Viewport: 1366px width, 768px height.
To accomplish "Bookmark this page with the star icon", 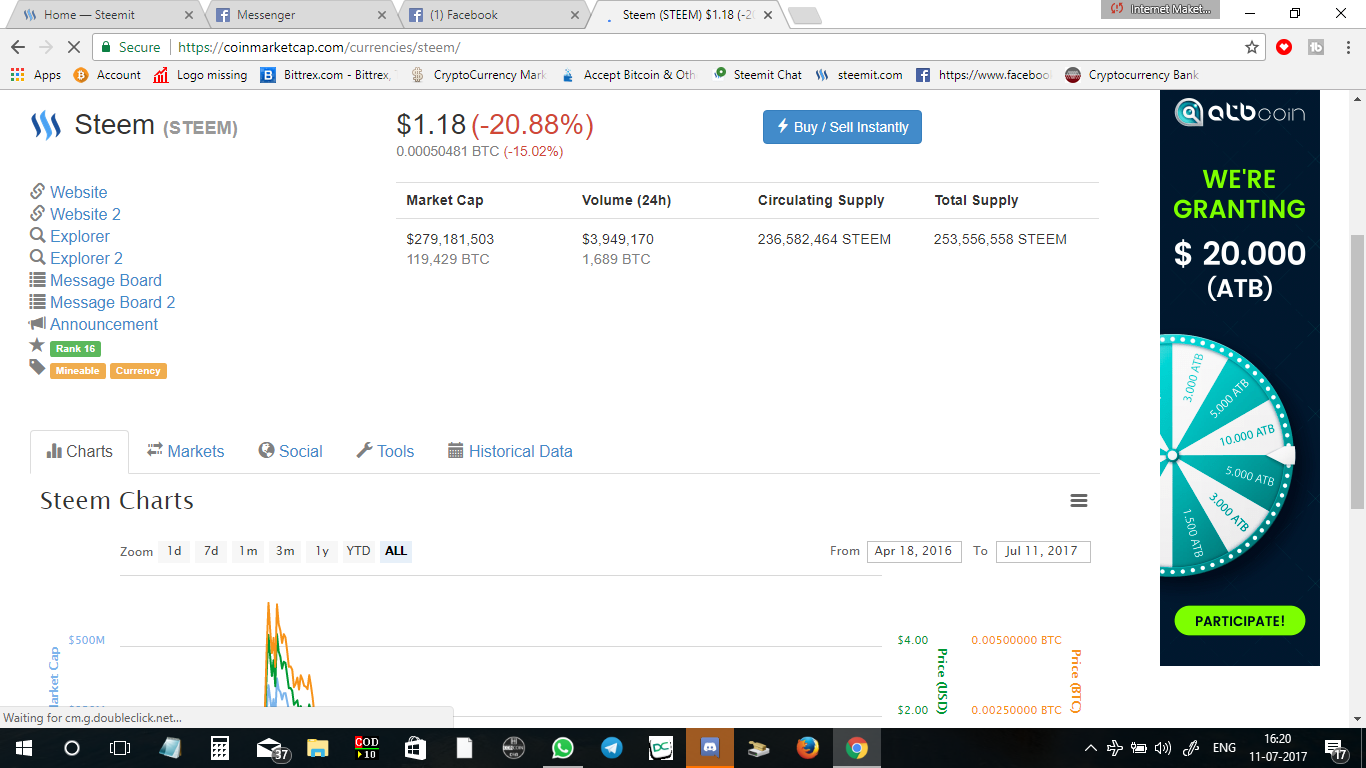I will click(x=1252, y=47).
